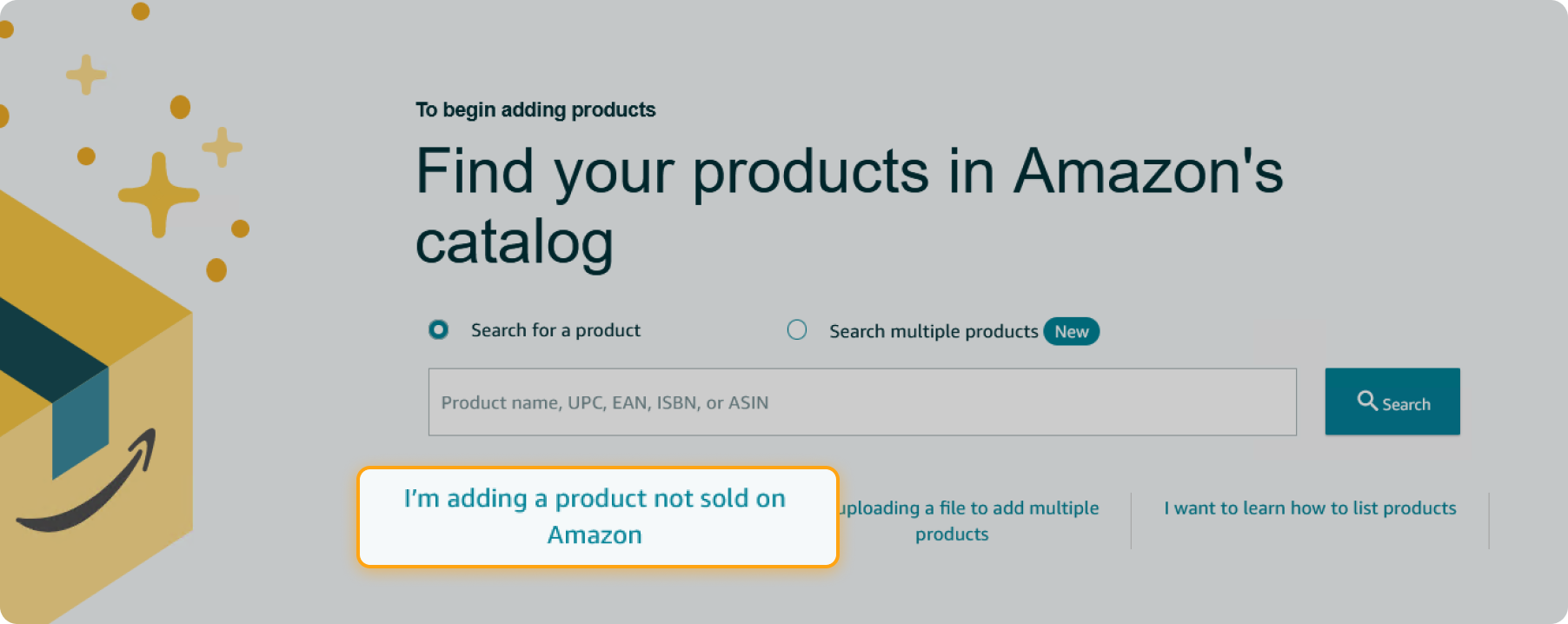
Task: Select the 'Search multiple products' radio button
Action: click(x=798, y=330)
